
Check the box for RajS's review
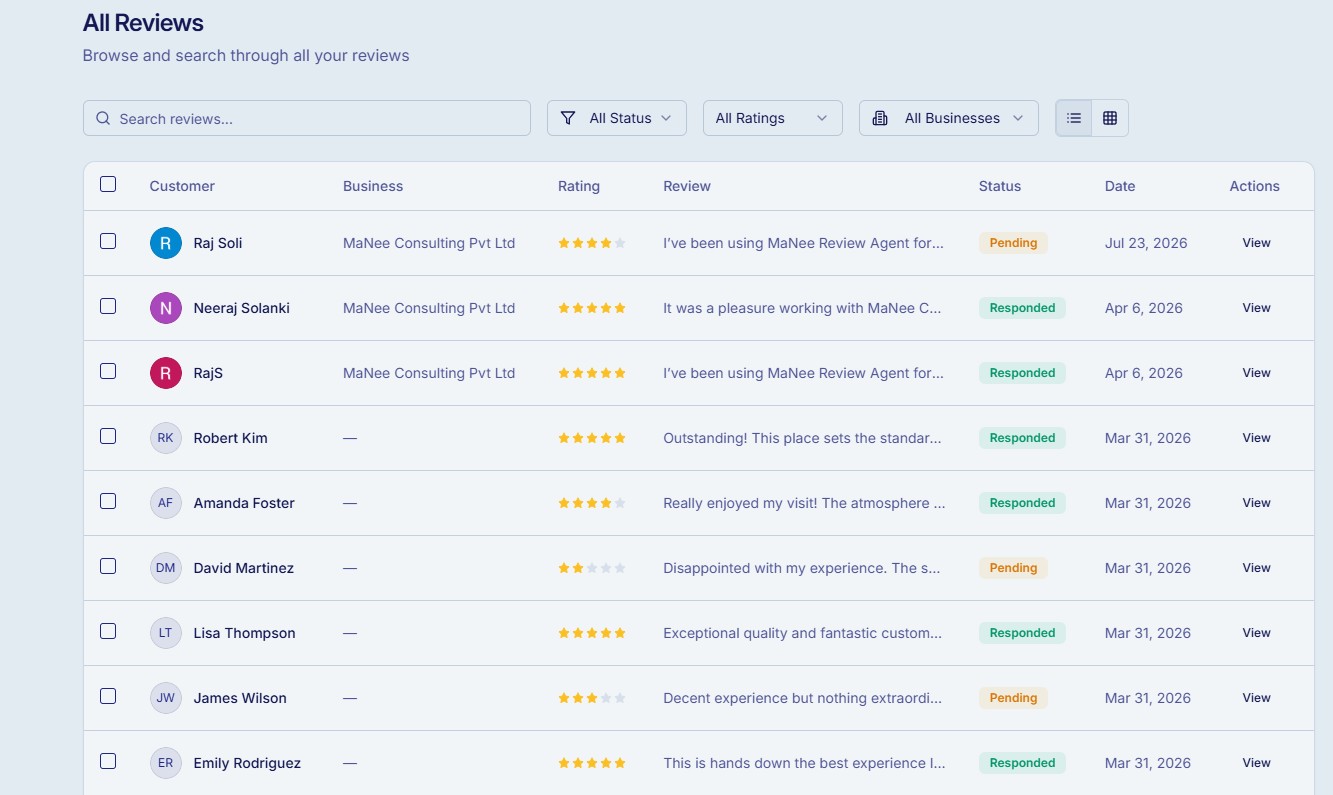(108, 371)
